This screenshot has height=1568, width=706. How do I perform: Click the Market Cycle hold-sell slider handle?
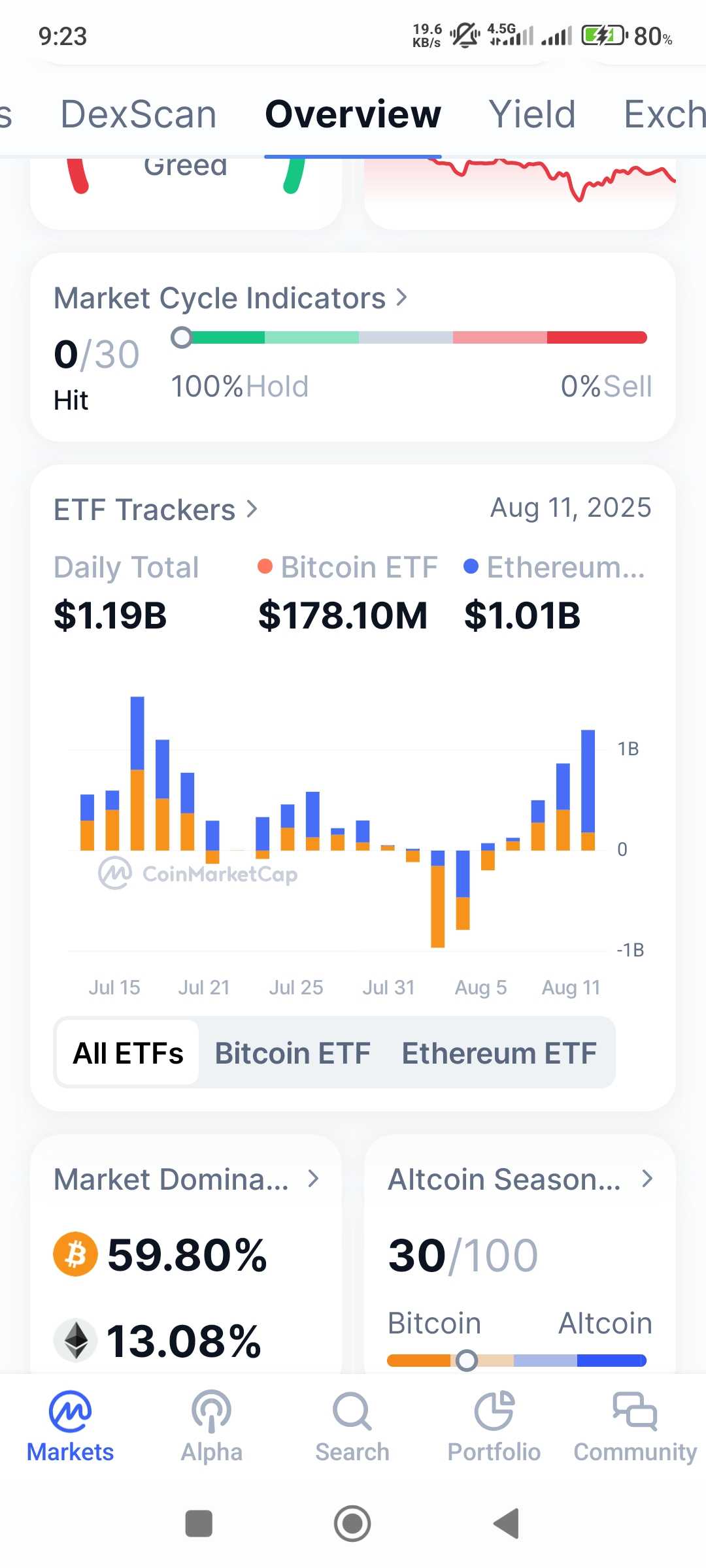[x=182, y=338]
